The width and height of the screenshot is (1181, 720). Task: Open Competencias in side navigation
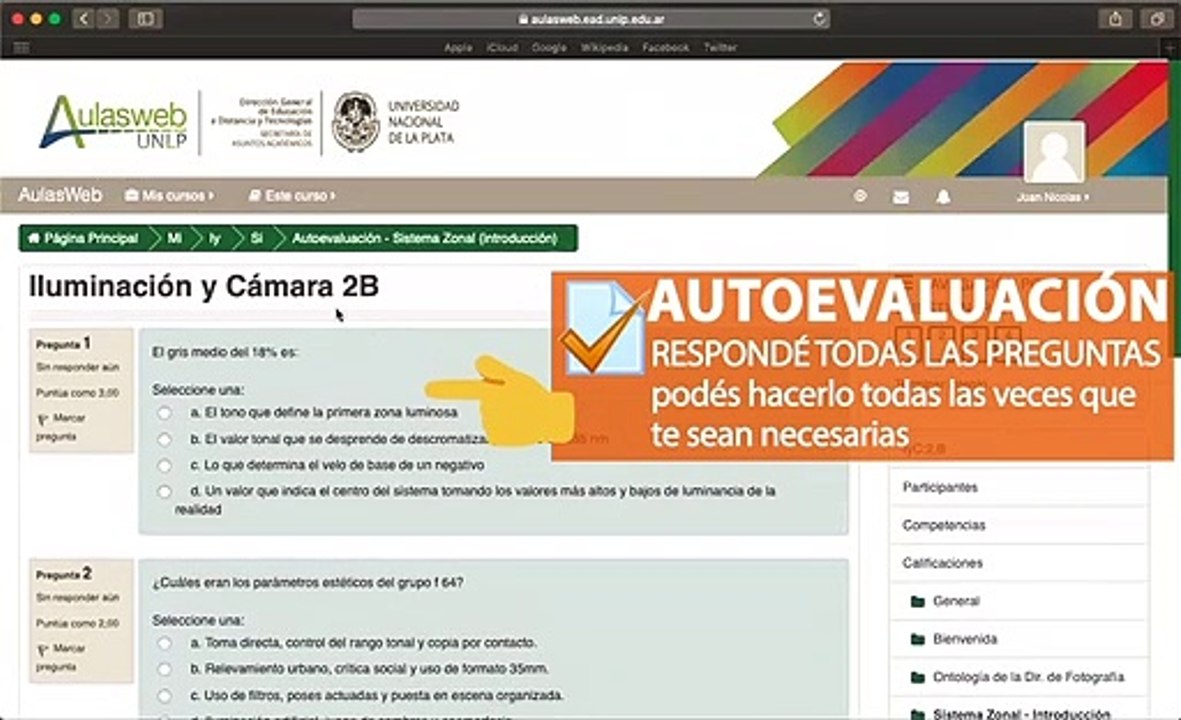[x=944, y=525]
